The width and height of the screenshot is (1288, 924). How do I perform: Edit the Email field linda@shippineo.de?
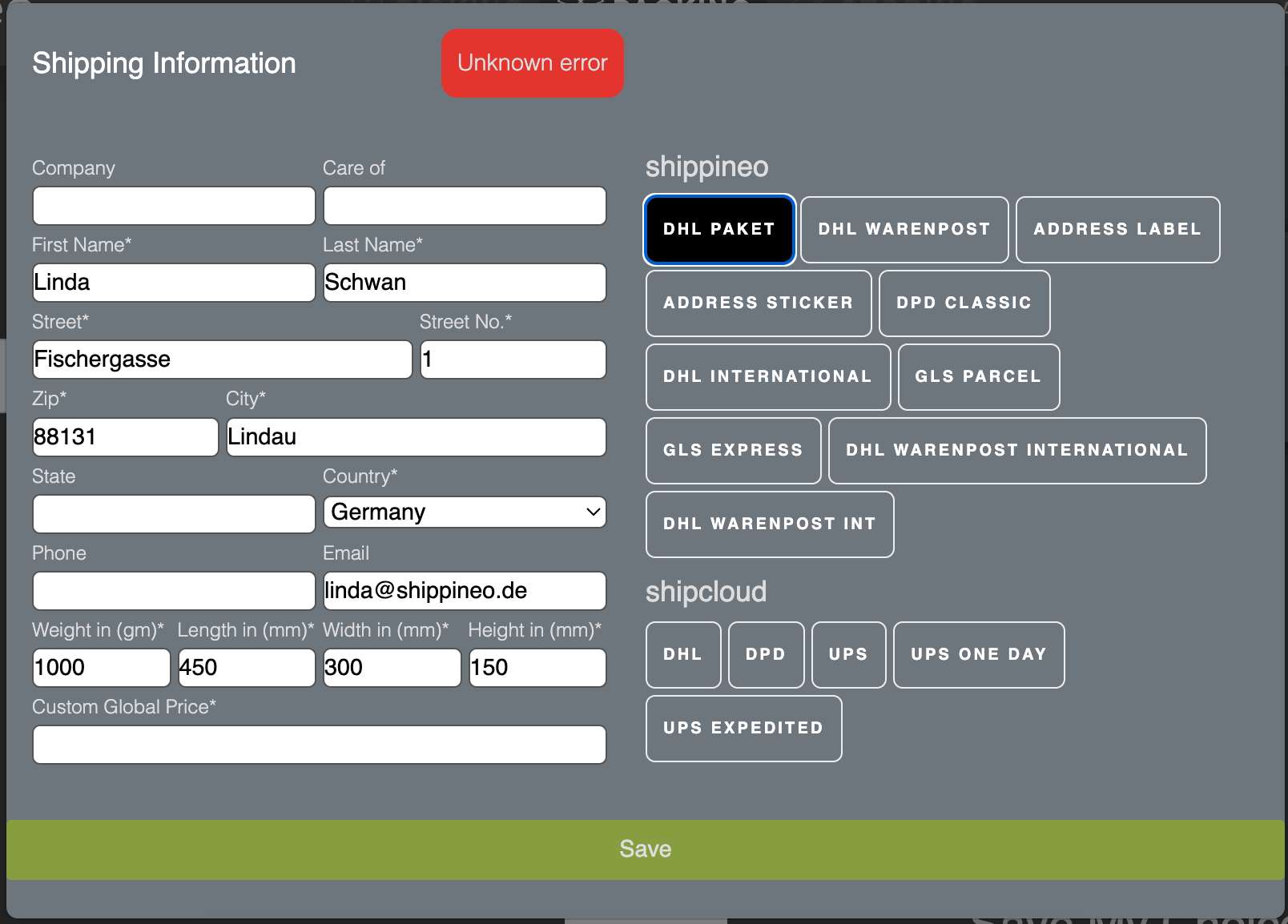pos(465,591)
